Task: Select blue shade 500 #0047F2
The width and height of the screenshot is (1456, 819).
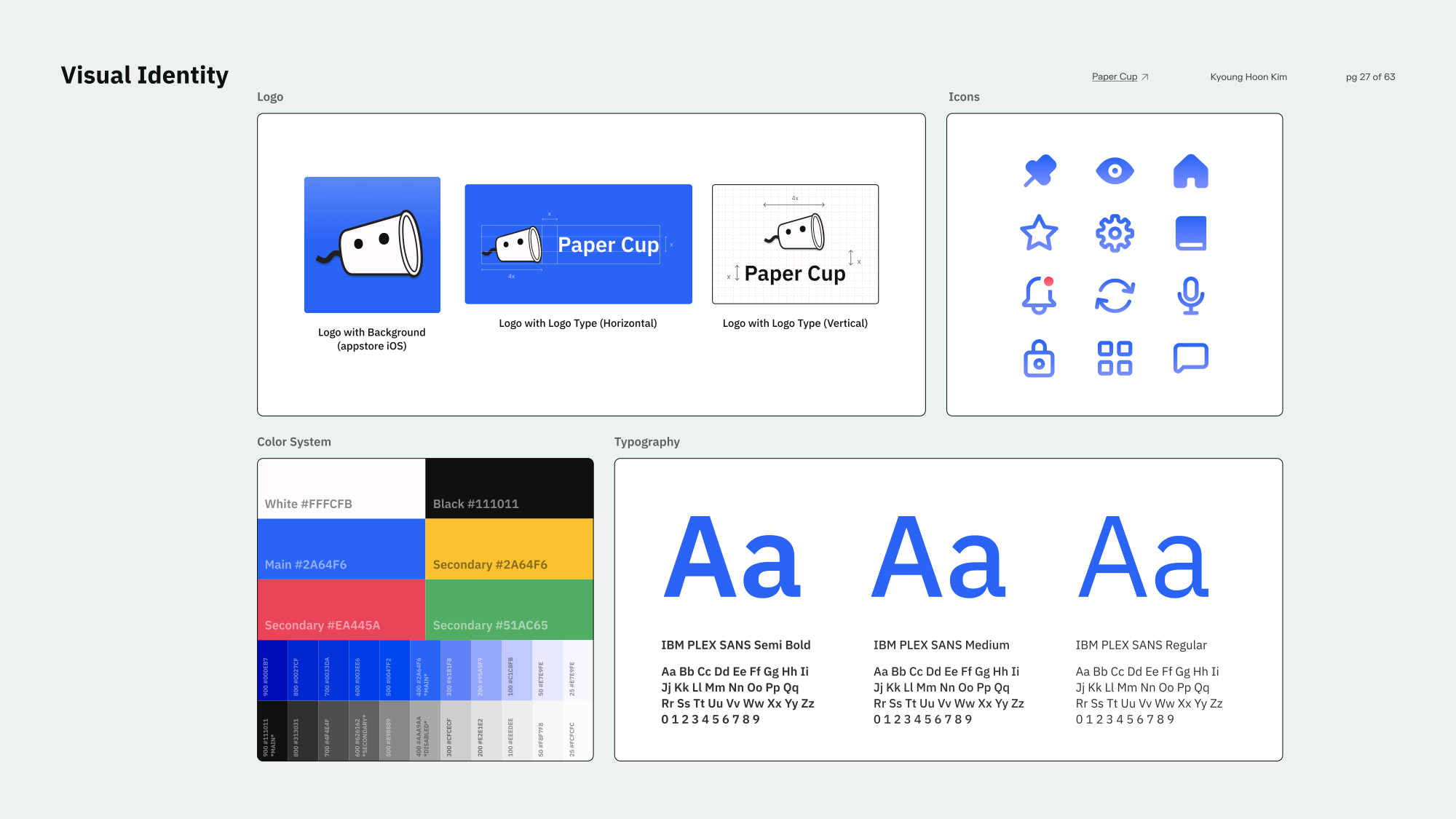Action: [x=395, y=670]
